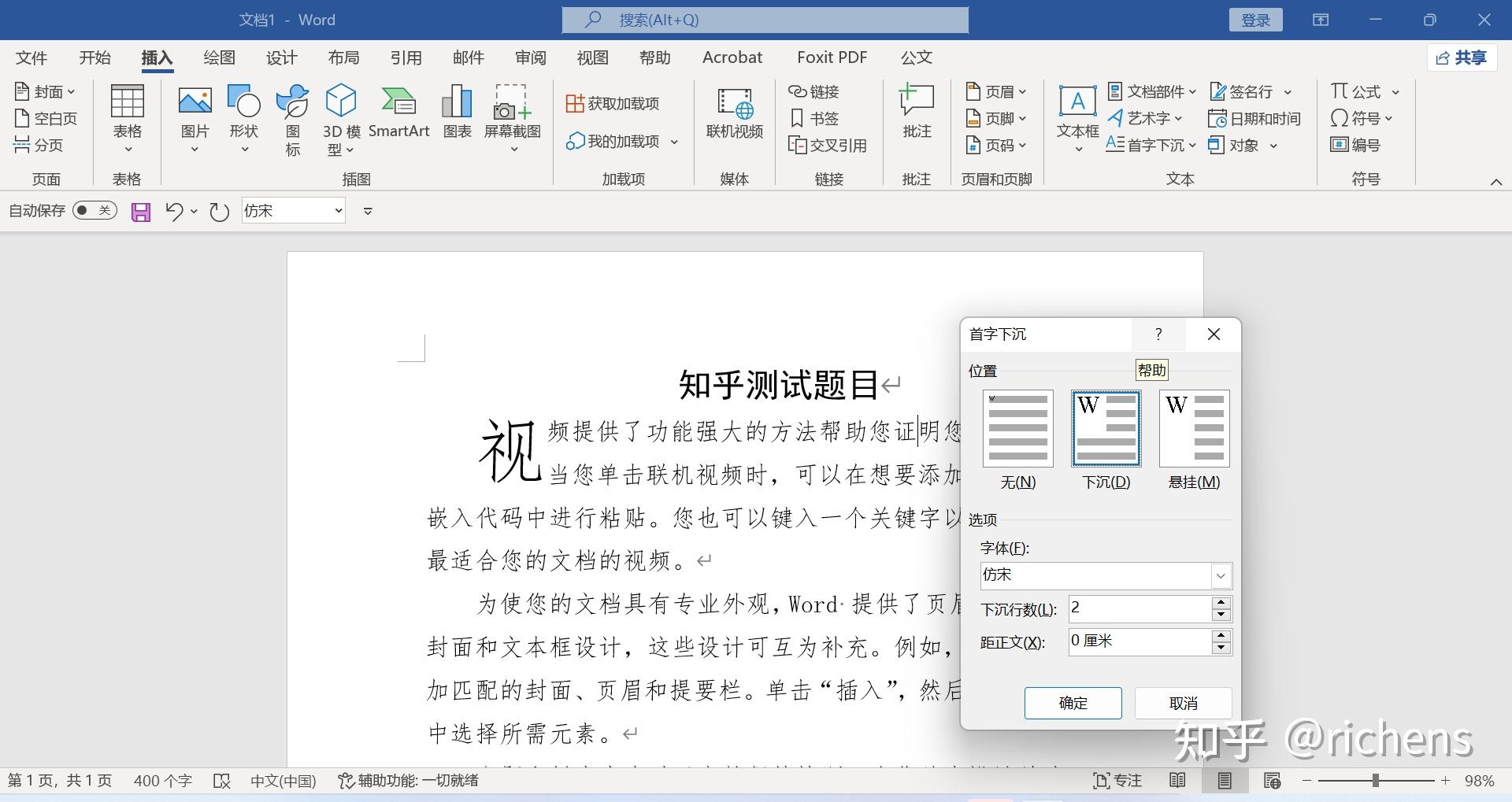
Task: Open the 页码 page number dropdown
Action: [x=996, y=146]
